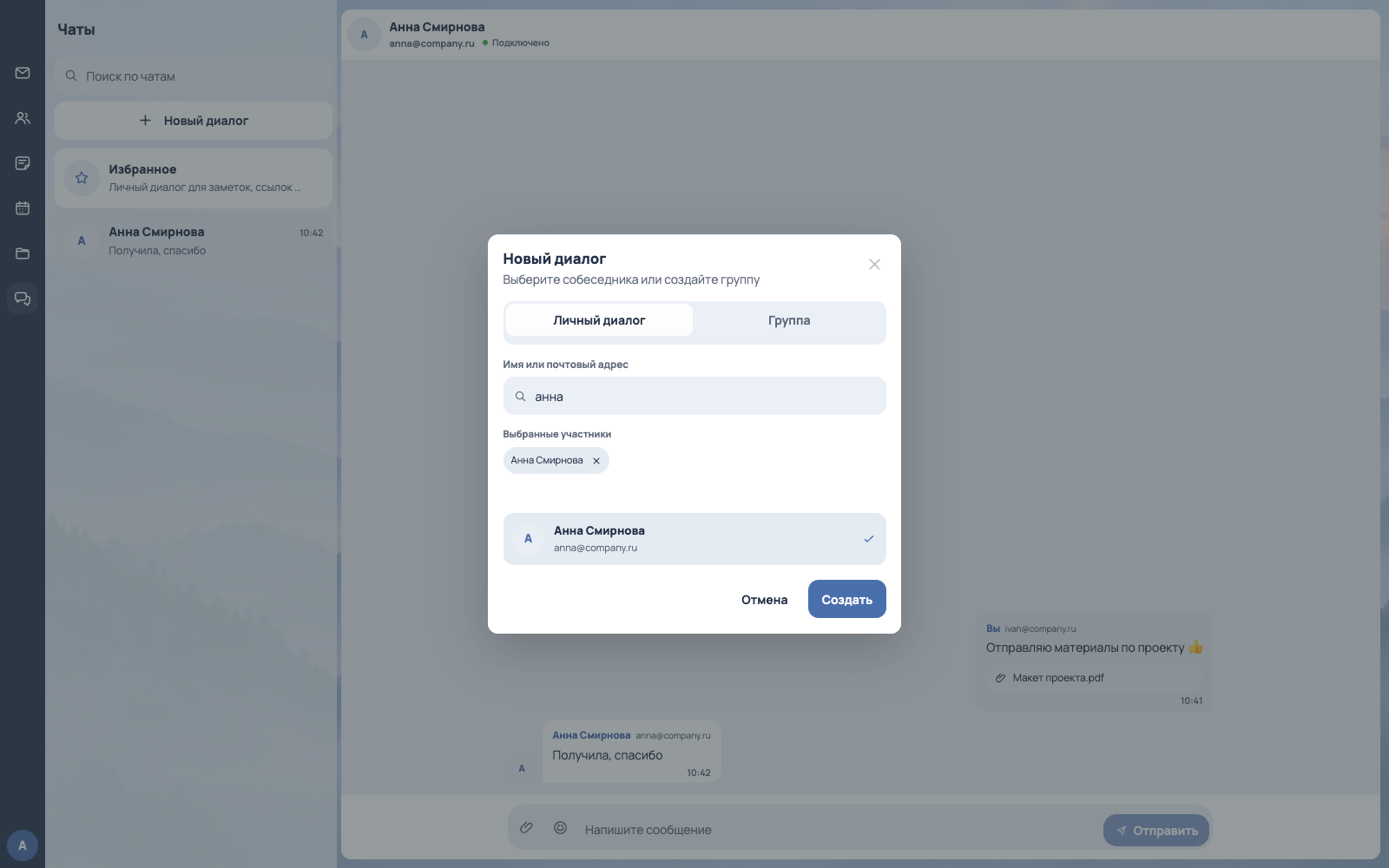Focus the name or email search field
Viewport: 1389px width, 868px height.
coord(694,396)
